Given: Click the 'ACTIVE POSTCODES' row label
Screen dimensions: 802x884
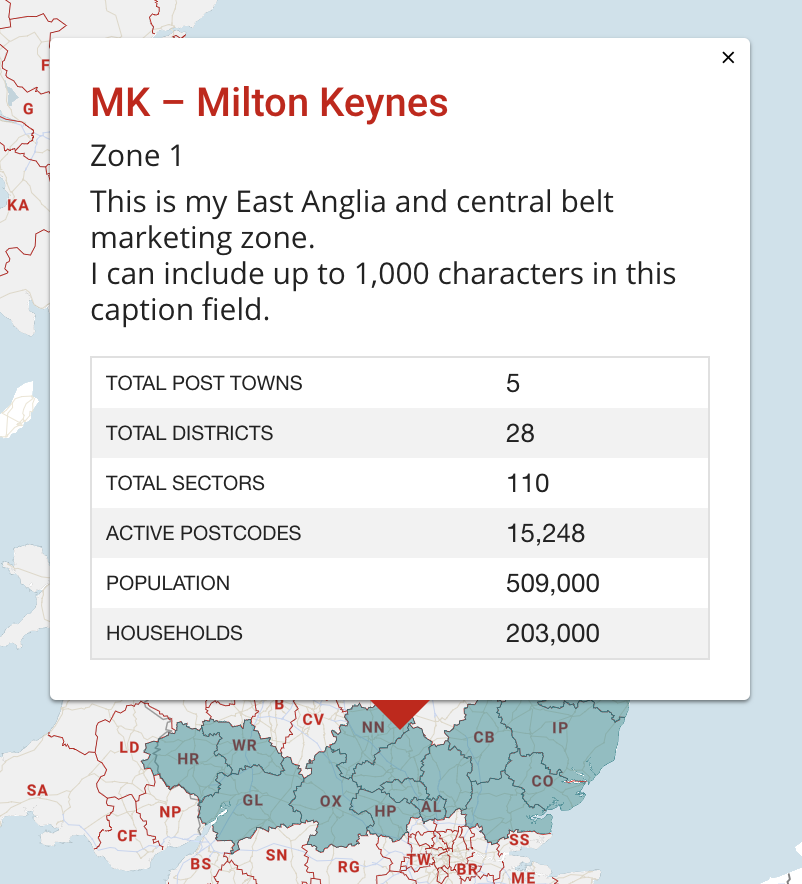Looking at the screenshot, I should coord(203,533).
